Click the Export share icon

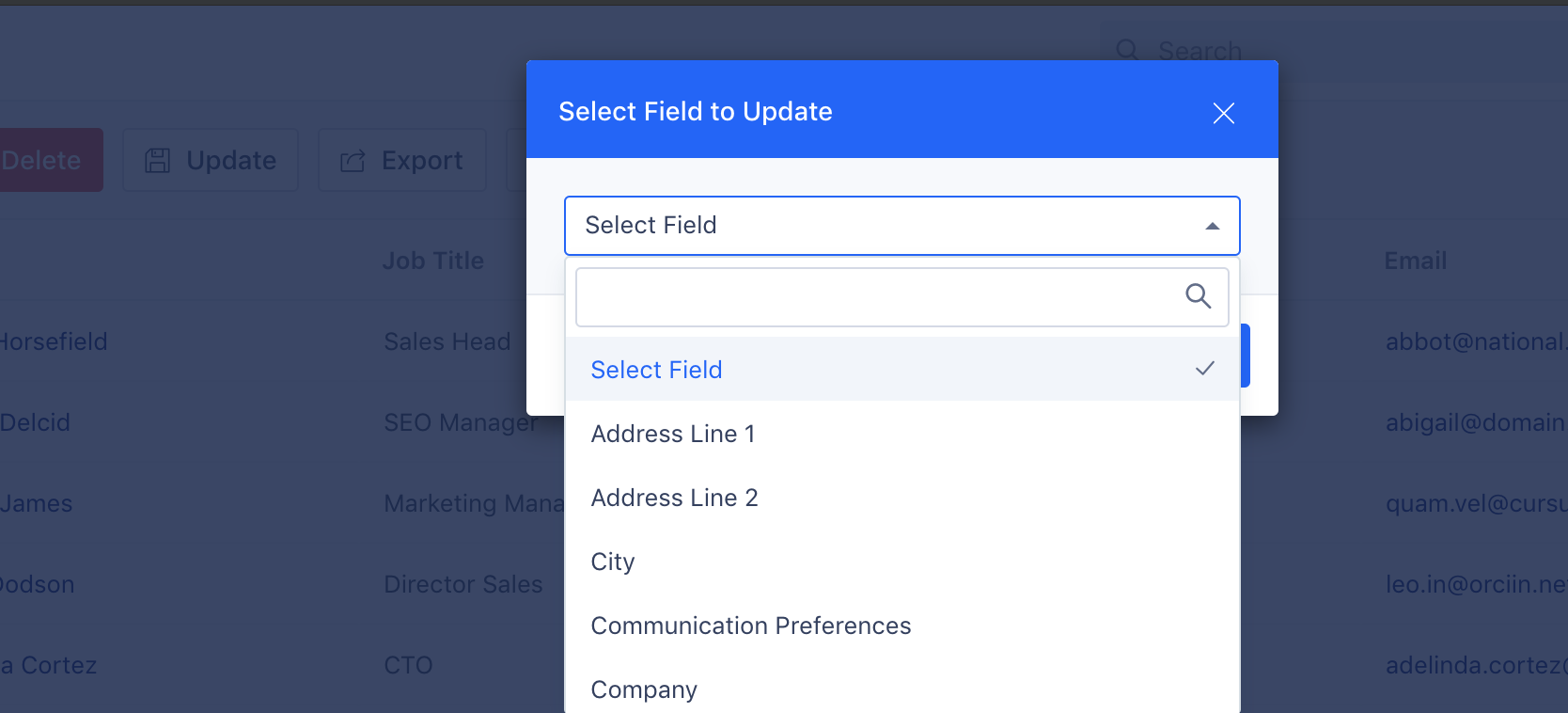353,161
